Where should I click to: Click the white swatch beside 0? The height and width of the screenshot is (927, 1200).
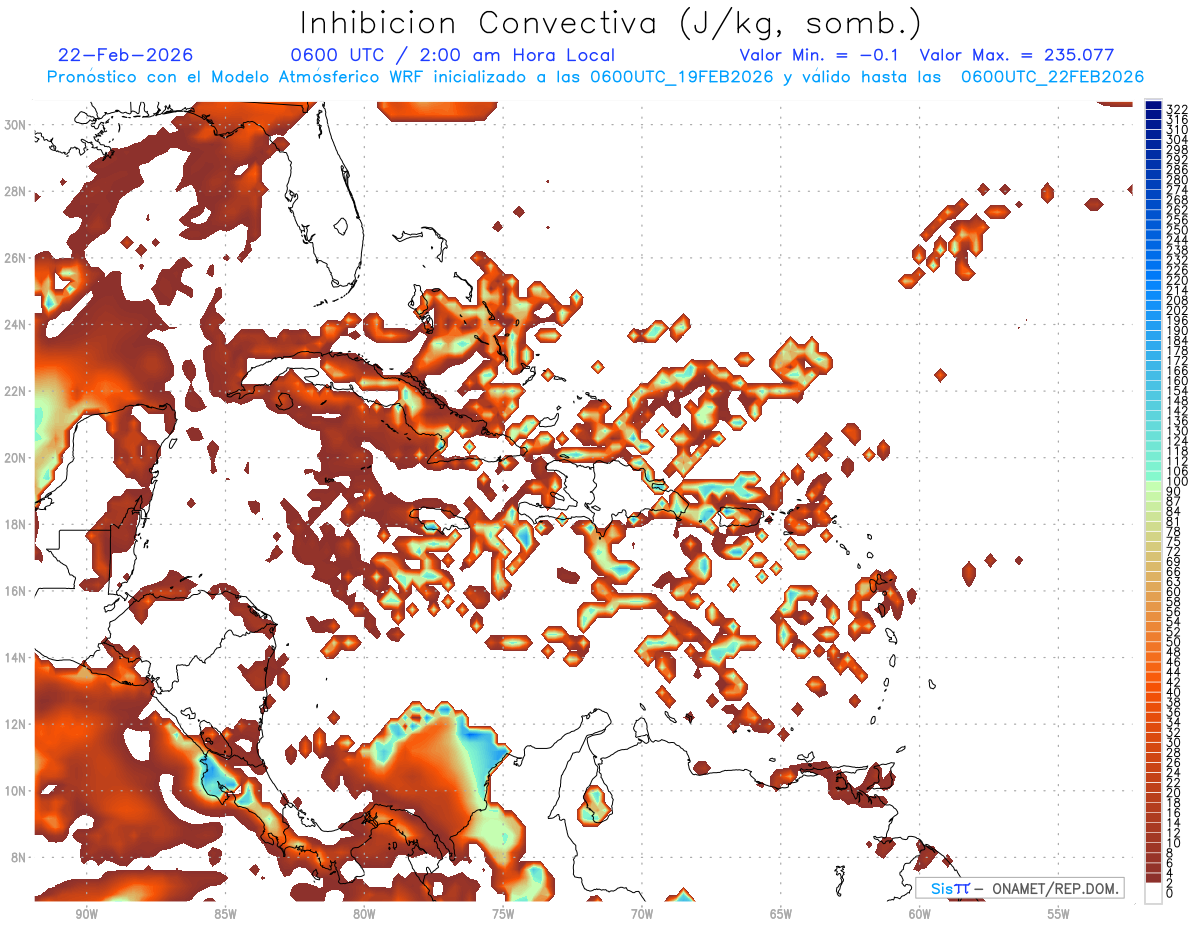coord(1154,893)
